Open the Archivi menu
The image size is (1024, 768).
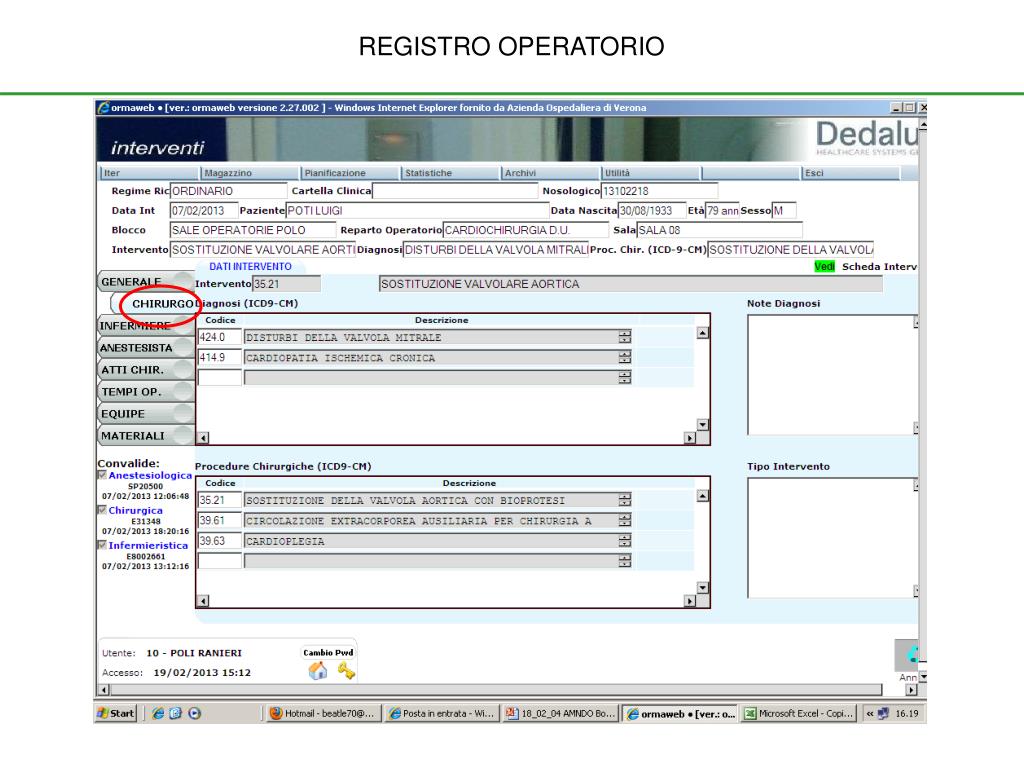click(551, 173)
